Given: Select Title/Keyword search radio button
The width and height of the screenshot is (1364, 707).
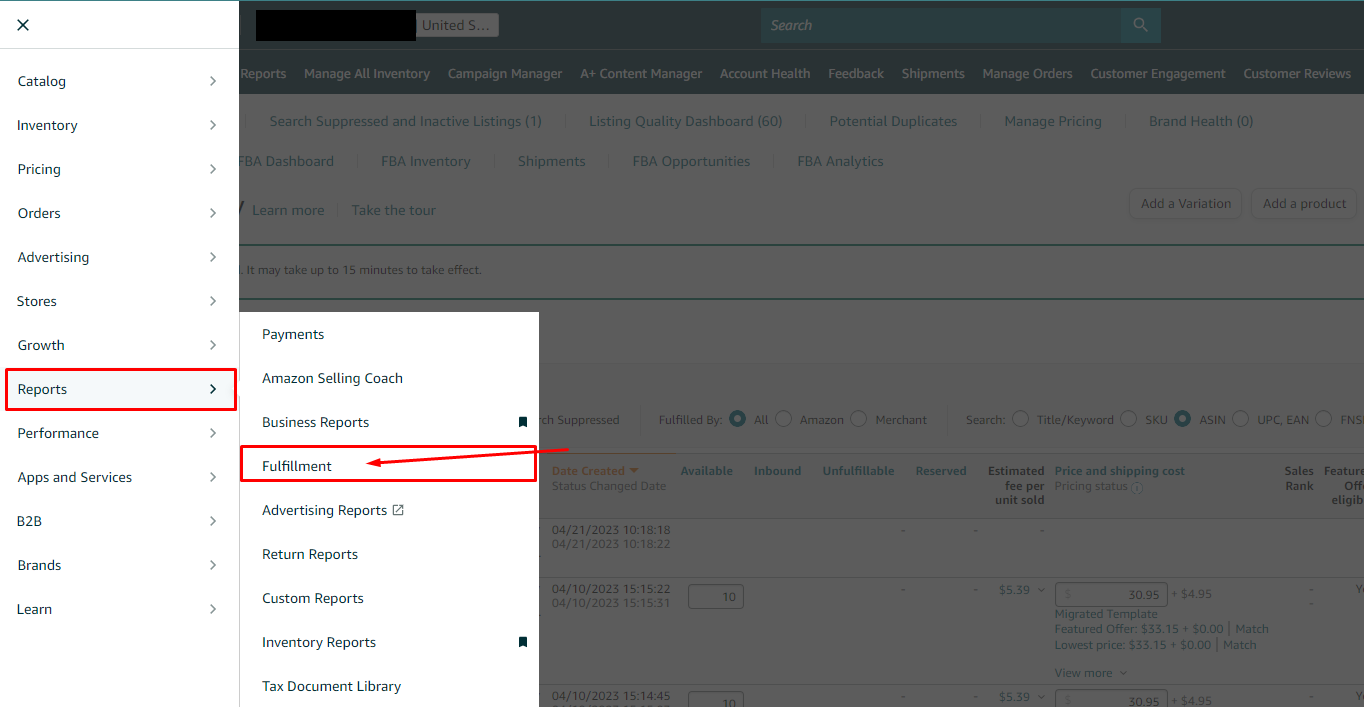Looking at the screenshot, I should pyautogui.click(x=1020, y=419).
